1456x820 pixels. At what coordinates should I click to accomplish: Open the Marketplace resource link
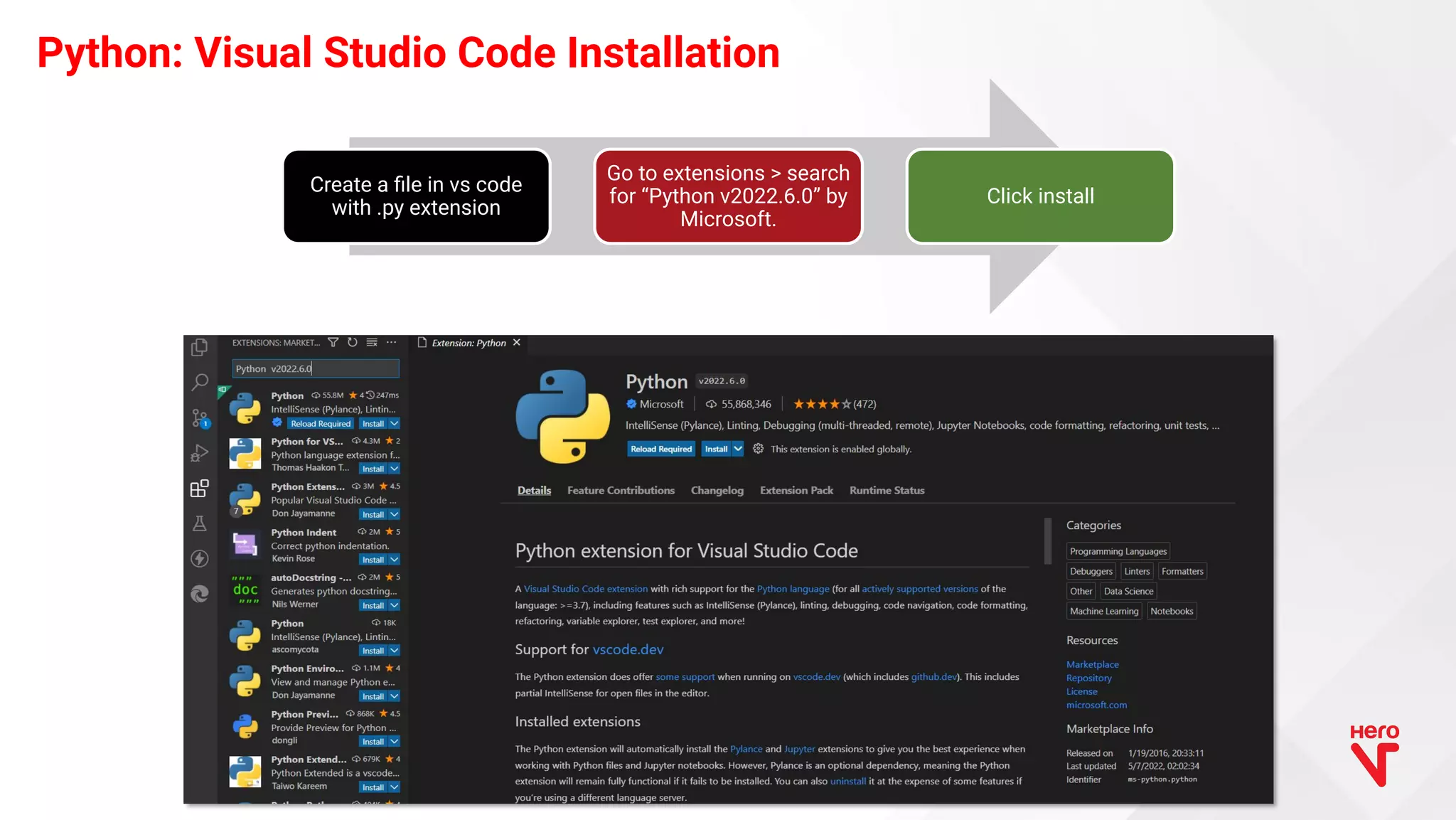[1092, 664]
